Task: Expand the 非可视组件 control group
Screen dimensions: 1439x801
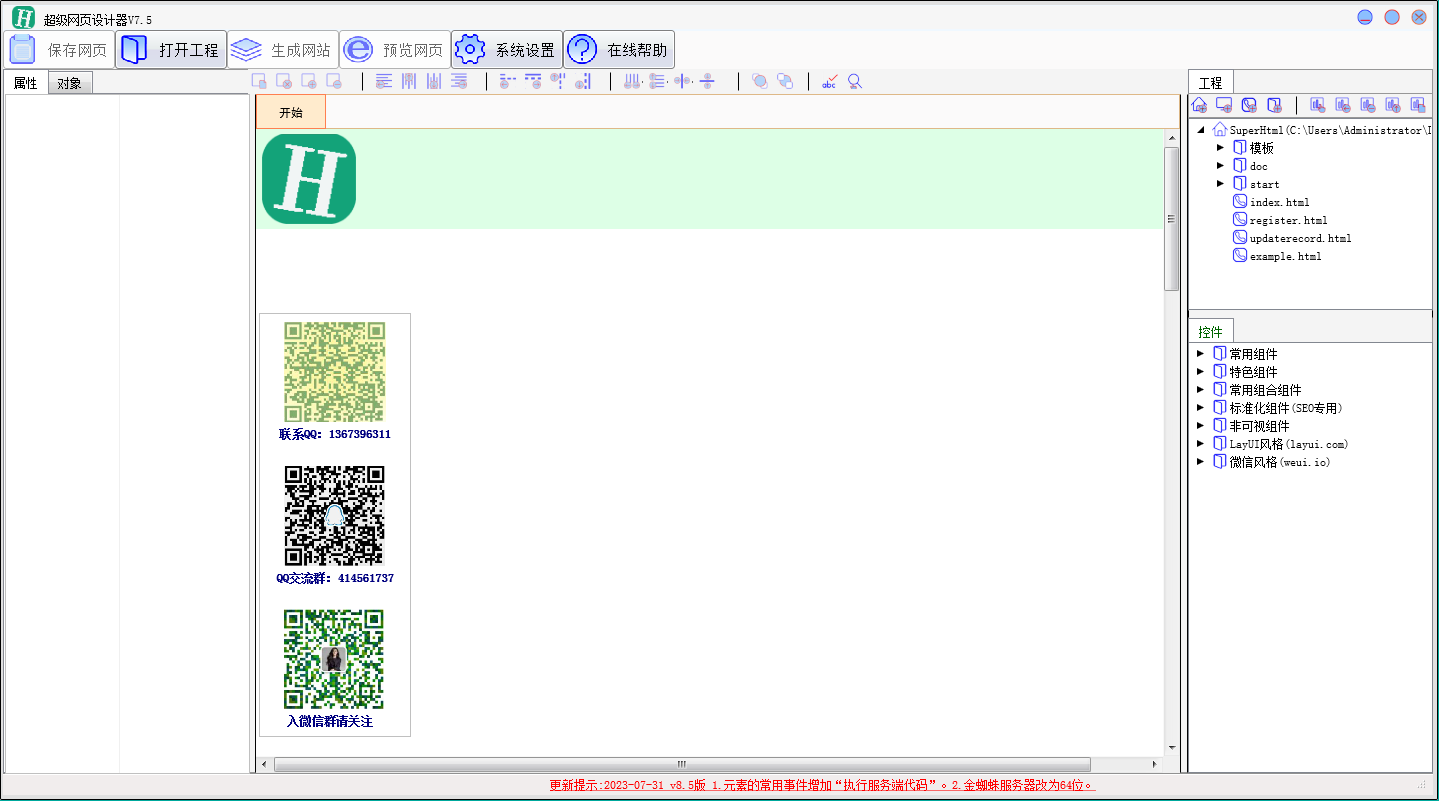Action: click(x=1201, y=425)
